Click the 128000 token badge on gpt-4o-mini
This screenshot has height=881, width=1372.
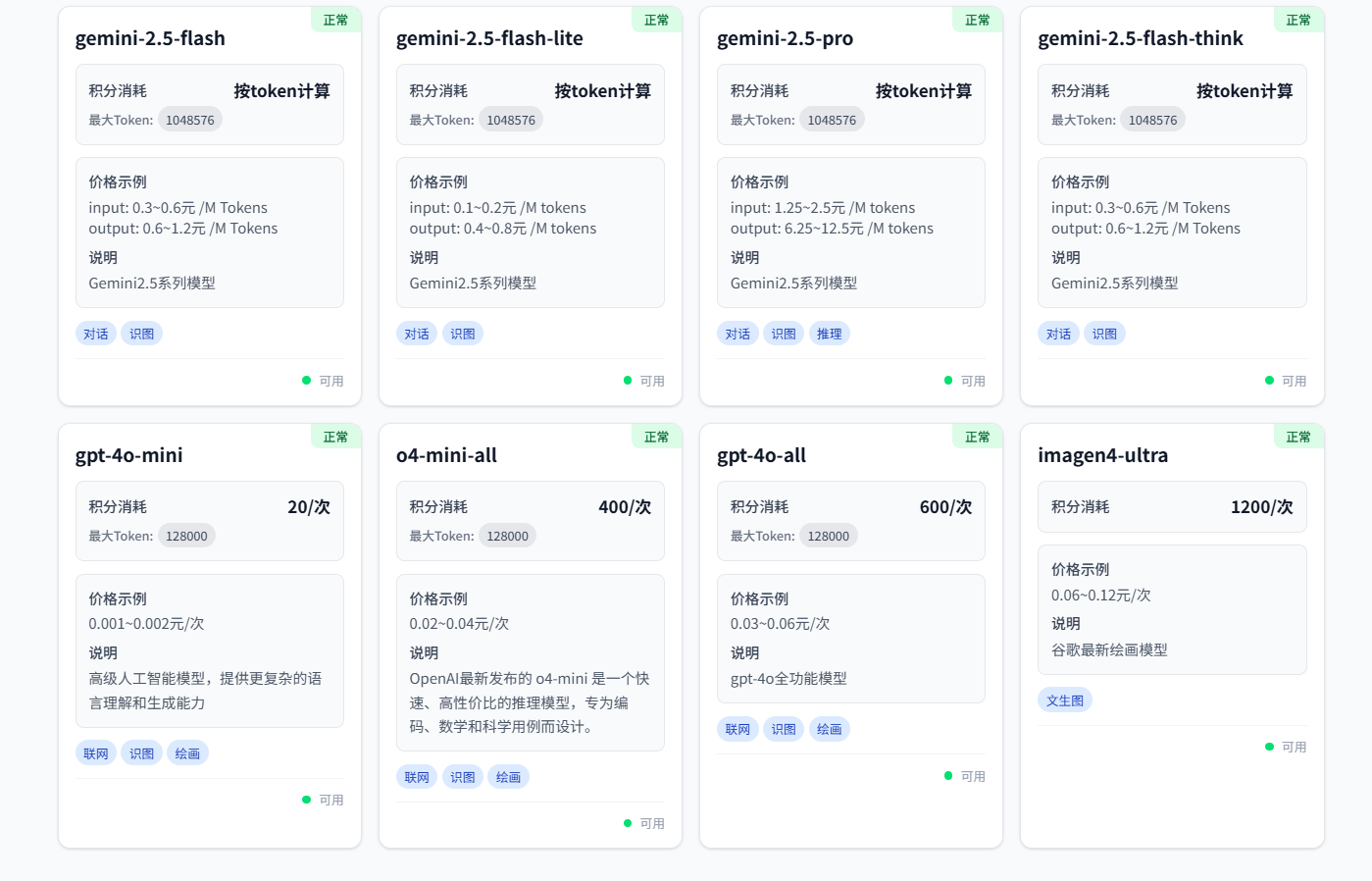[186, 536]
